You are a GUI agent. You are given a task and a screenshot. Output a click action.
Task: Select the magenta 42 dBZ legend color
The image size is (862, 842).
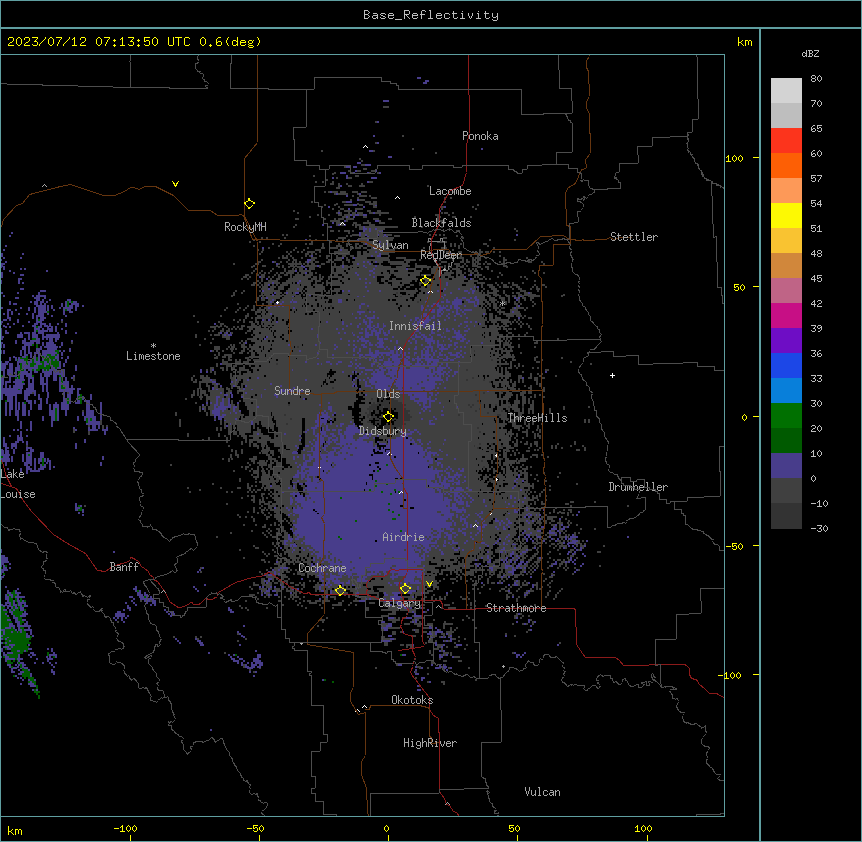click(786, 315)
